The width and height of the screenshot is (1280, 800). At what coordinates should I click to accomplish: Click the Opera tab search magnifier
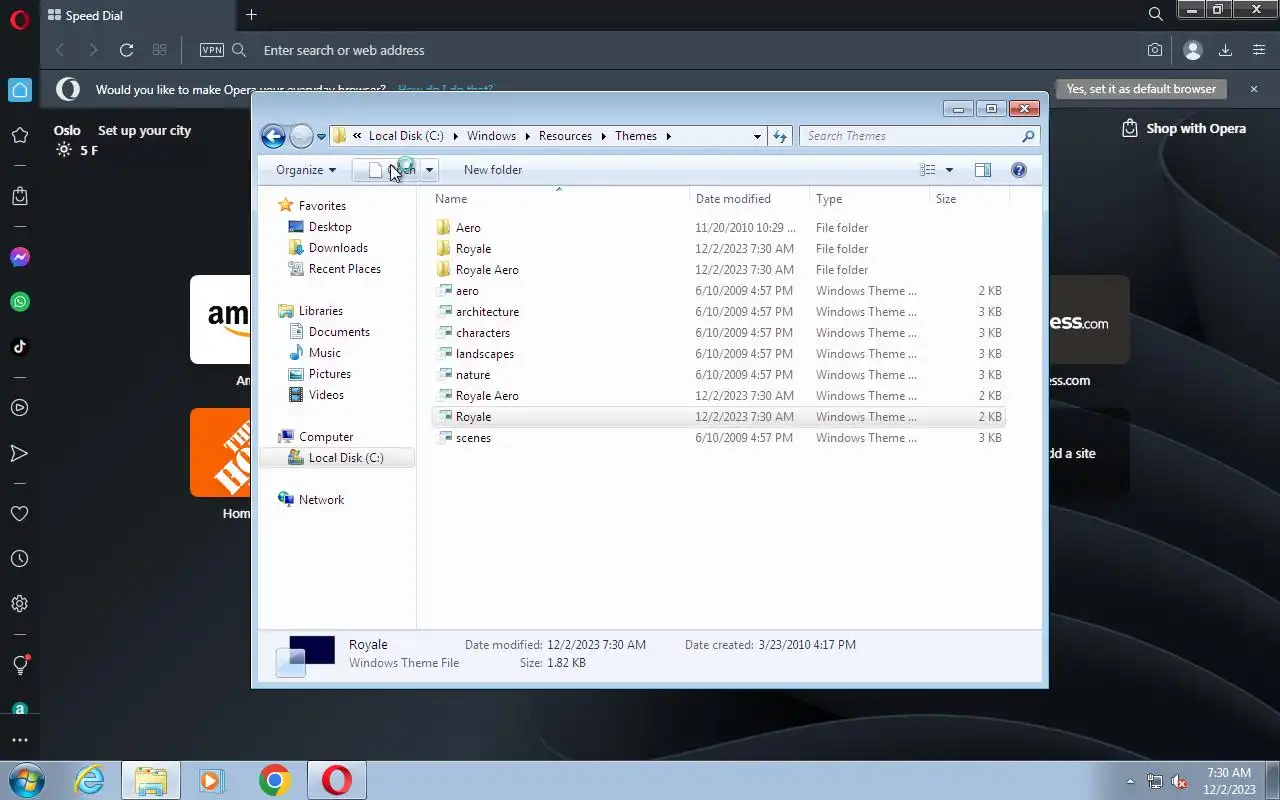(x=1155, y=15)
